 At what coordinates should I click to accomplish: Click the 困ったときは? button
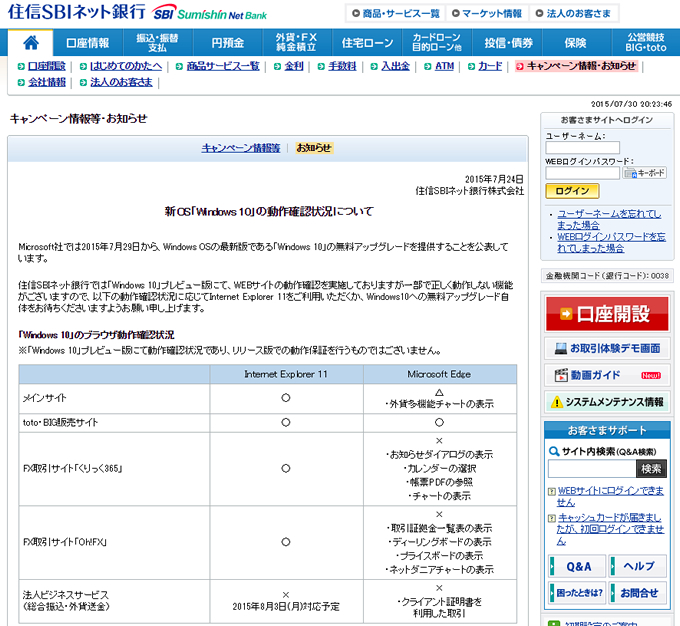point(577,593)
